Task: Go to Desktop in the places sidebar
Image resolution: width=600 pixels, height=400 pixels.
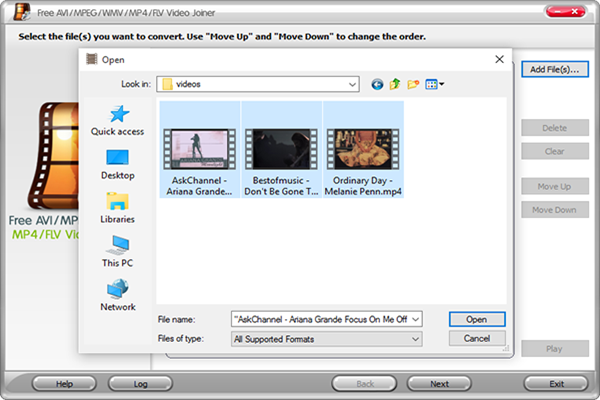Action: [x=117, y=164]
